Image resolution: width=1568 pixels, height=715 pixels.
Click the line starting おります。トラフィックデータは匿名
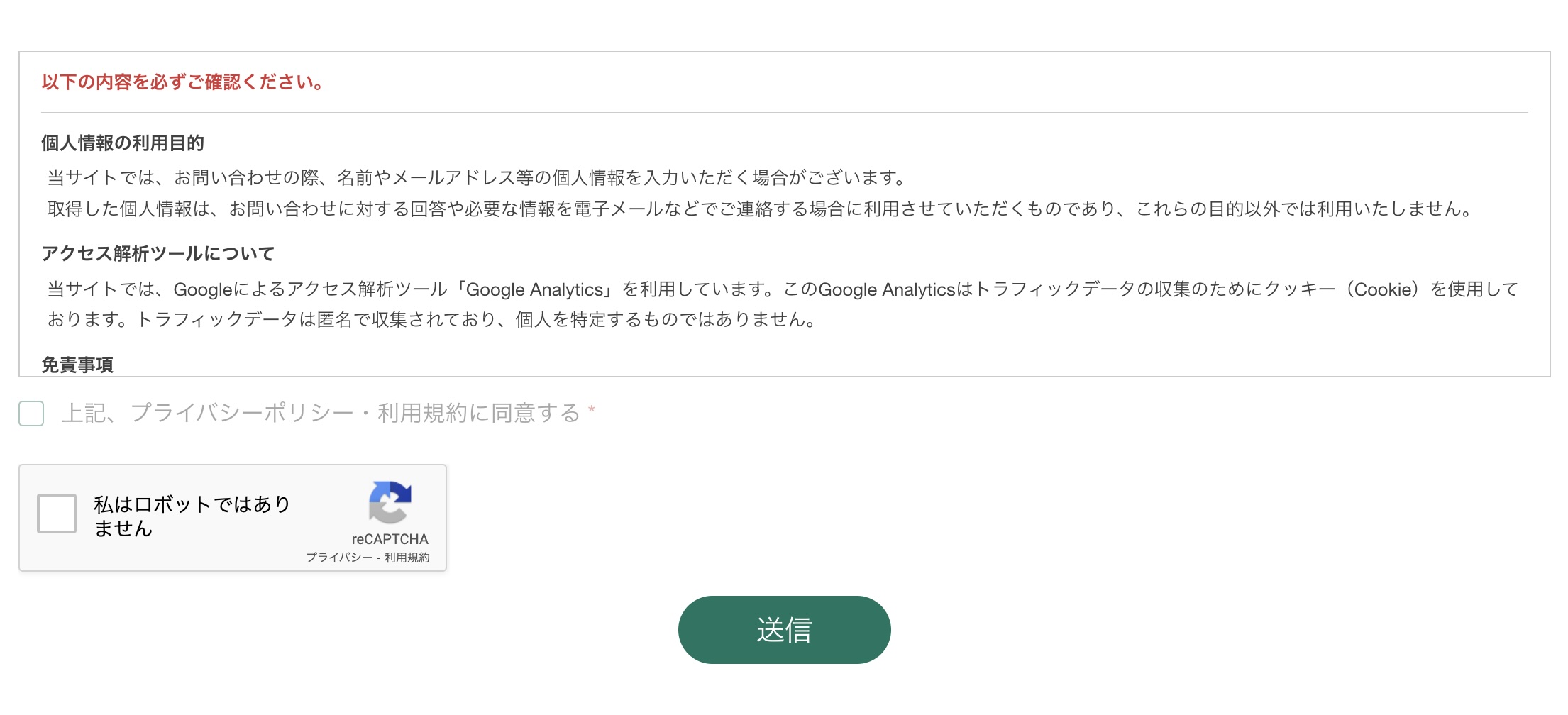pos(431,320)
